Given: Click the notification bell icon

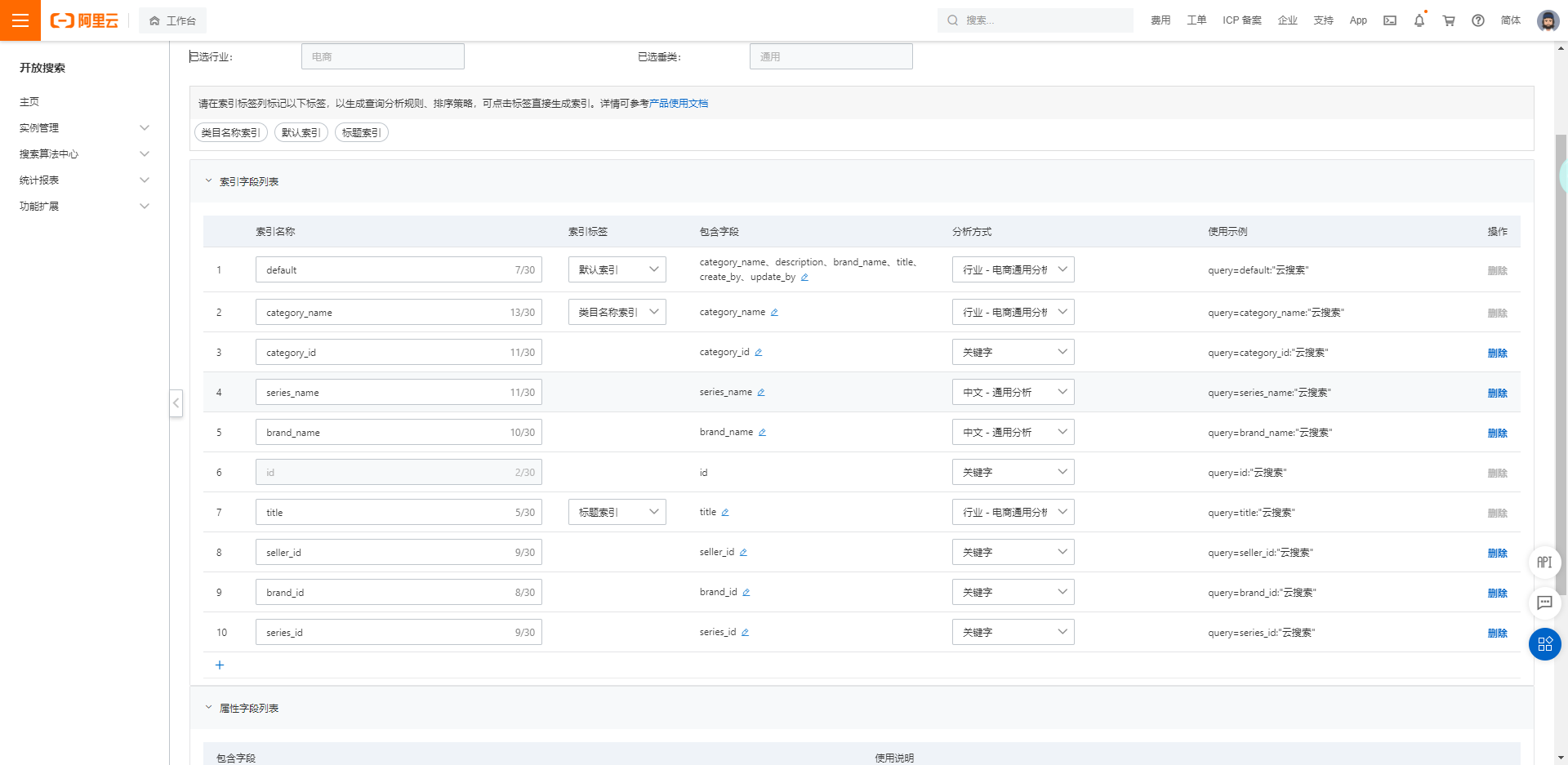Looking at the screenshot, I should (x=1419, y=20).
